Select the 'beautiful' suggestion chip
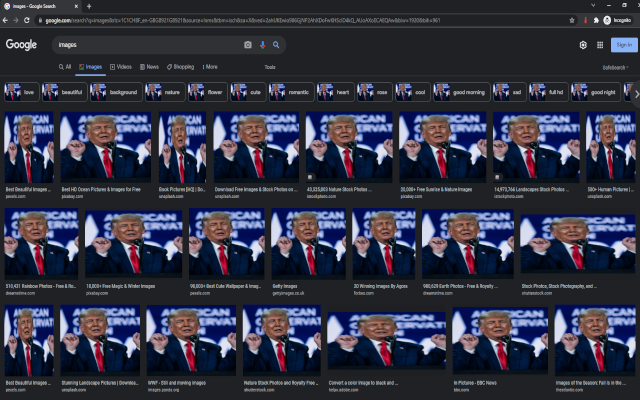The image size is (640, 400). point(64,92)
